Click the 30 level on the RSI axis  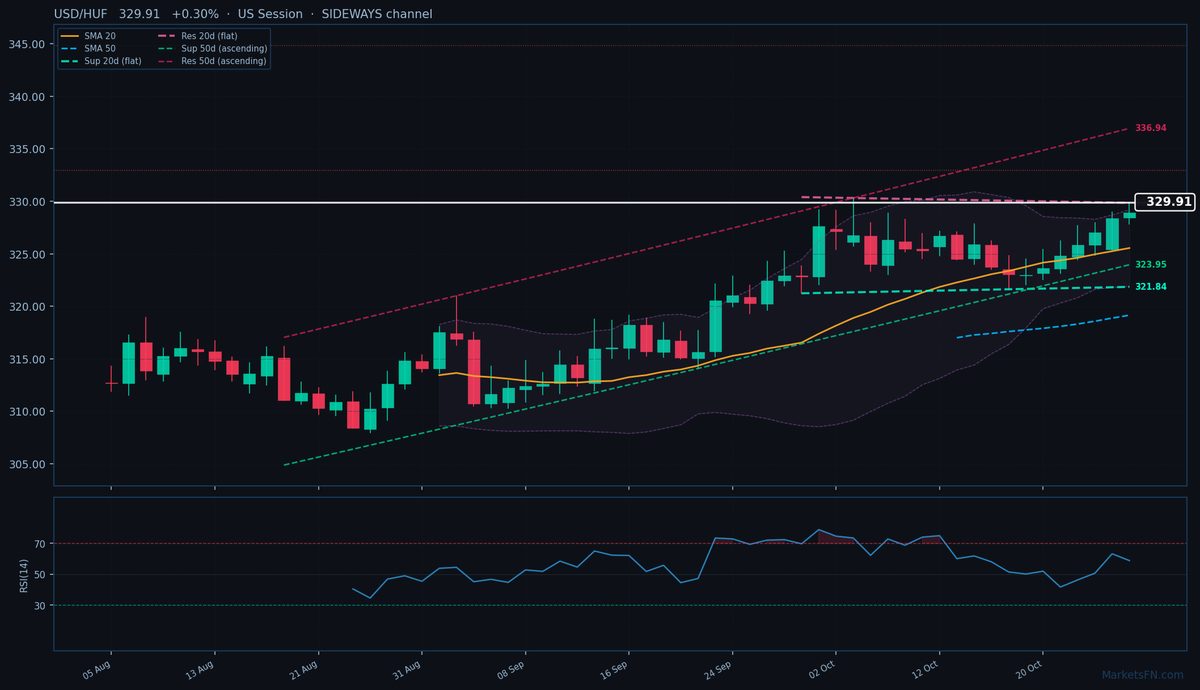pyautogui.click(x=40, y=606)
